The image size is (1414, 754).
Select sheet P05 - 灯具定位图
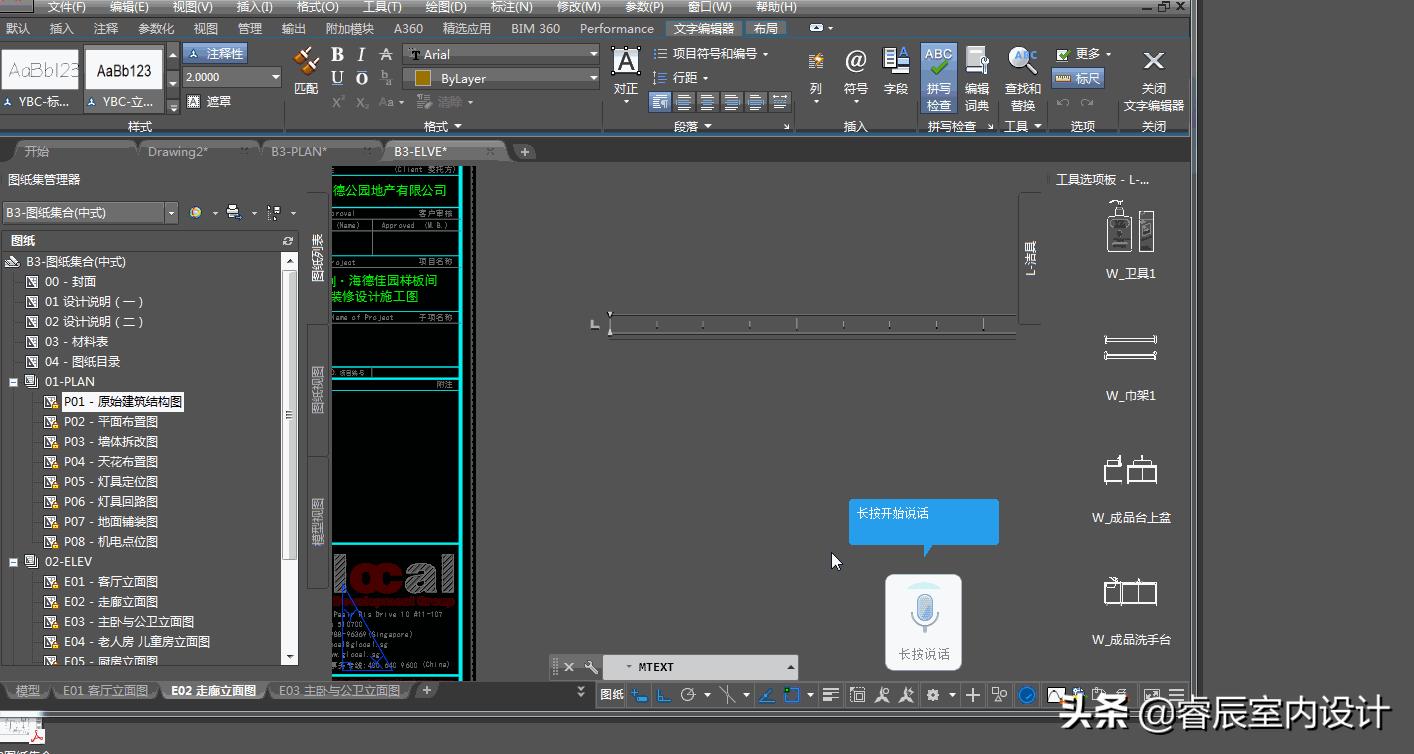pyautogui.click(x=110, y=482)
